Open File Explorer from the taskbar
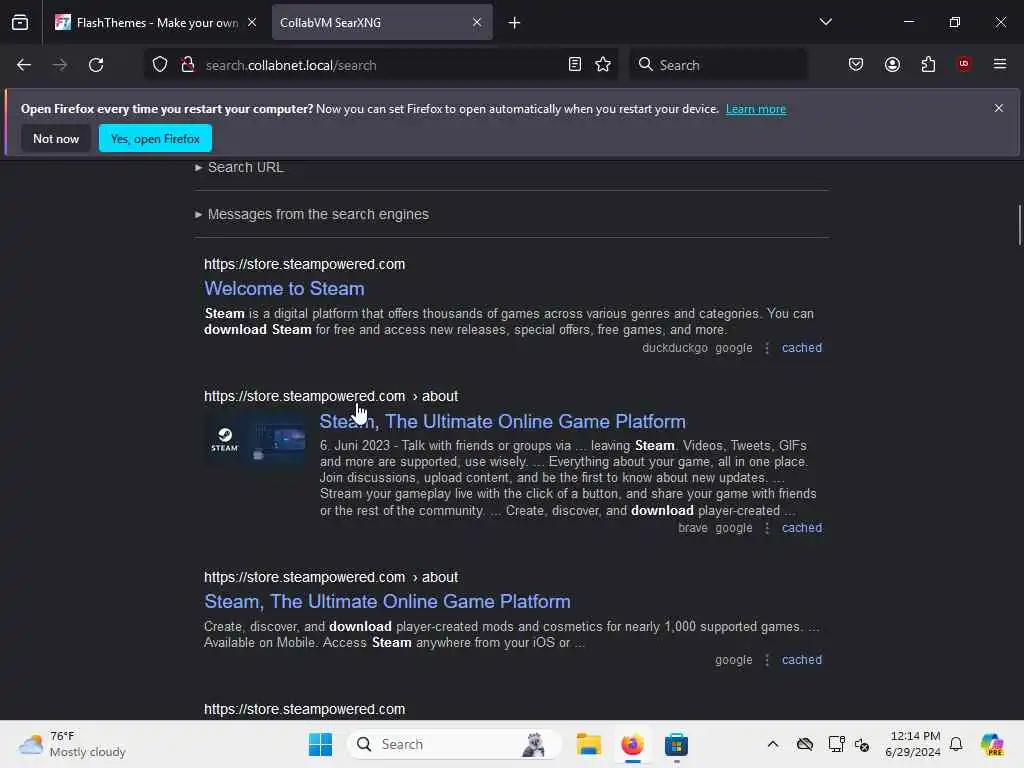 (588, 744)
